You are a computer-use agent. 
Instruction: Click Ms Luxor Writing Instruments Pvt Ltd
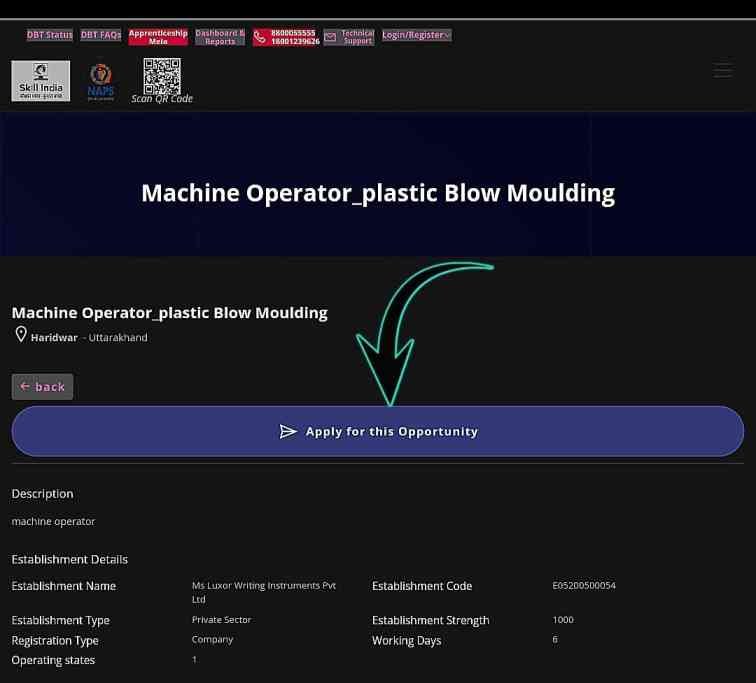264,592
